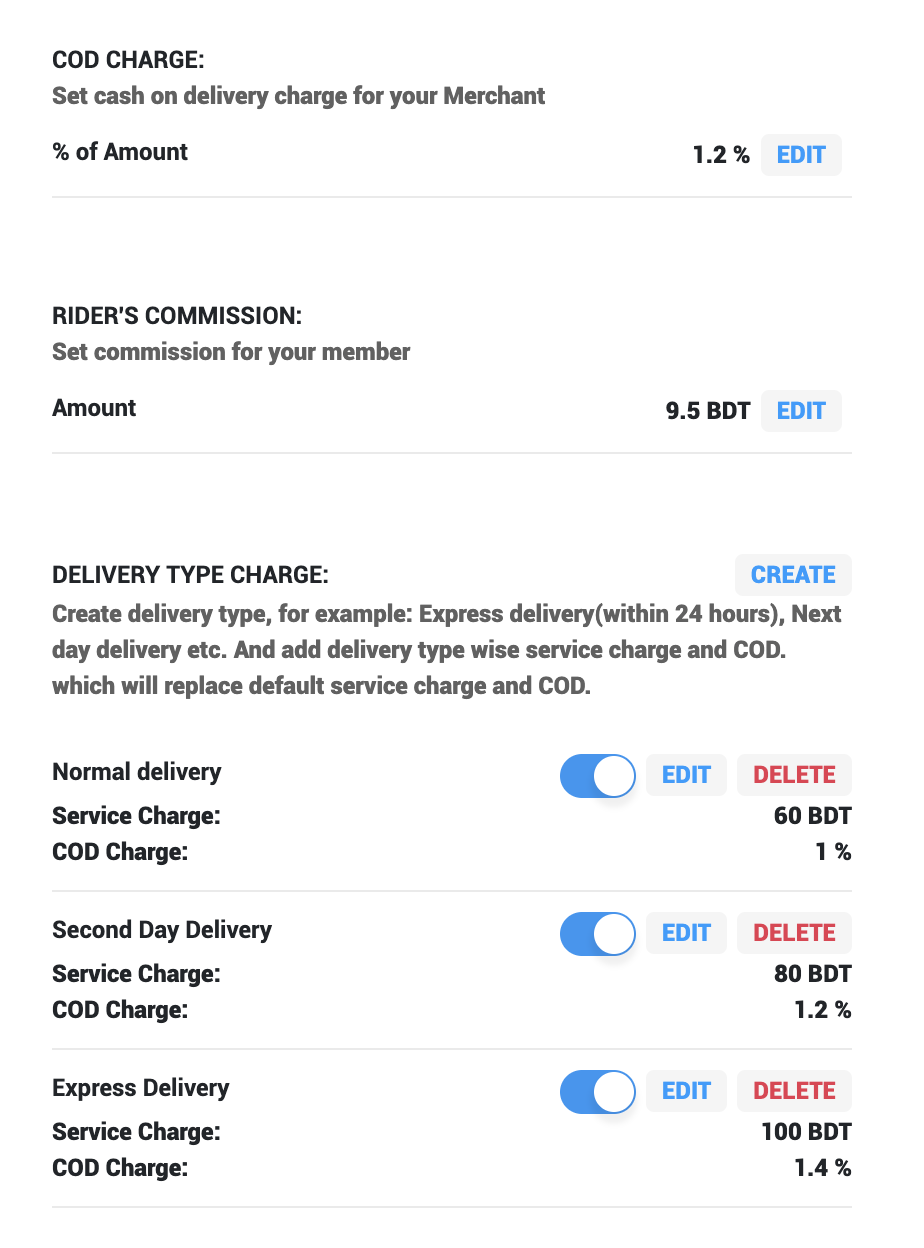The width and height of the screenshot is (924, 1248).
Task: Click the COD CHARGE section heading
Action: [x=128, y=60]
